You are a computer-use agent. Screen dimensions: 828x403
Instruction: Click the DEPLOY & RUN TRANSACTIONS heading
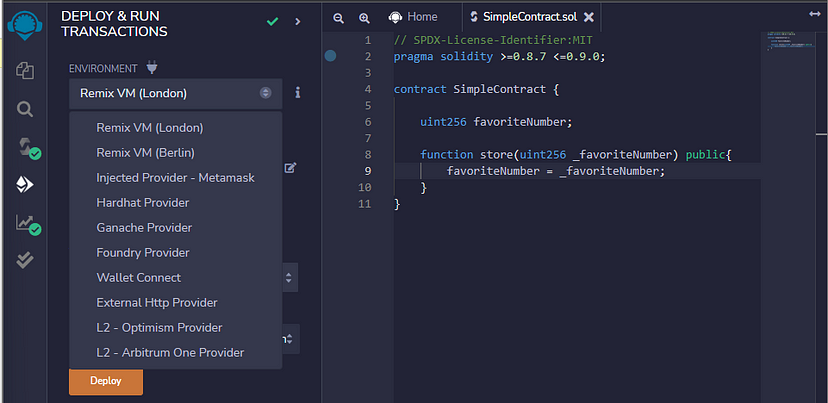tap(114, 24)
